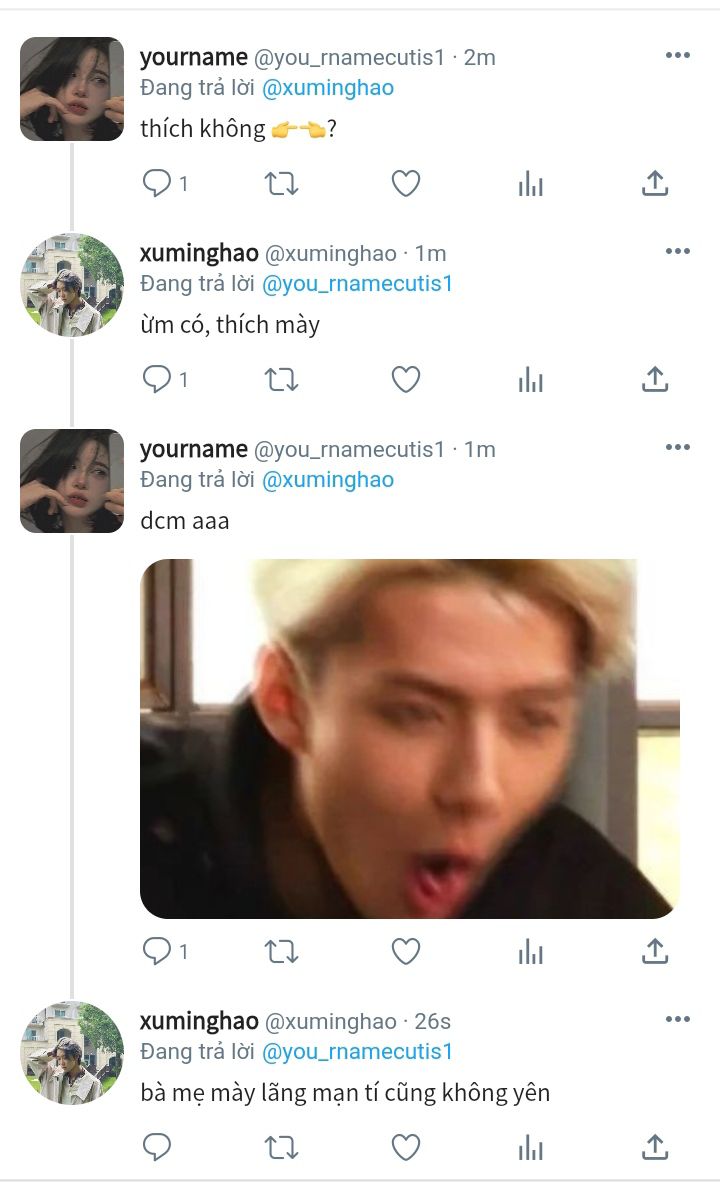Like the "dcm aaa" tweet
720x1182 pixels.
(x=406, y=951)
